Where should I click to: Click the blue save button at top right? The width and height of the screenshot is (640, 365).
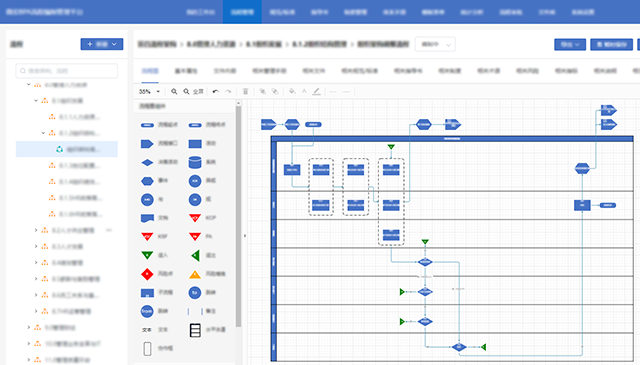[x=611, y=44]
